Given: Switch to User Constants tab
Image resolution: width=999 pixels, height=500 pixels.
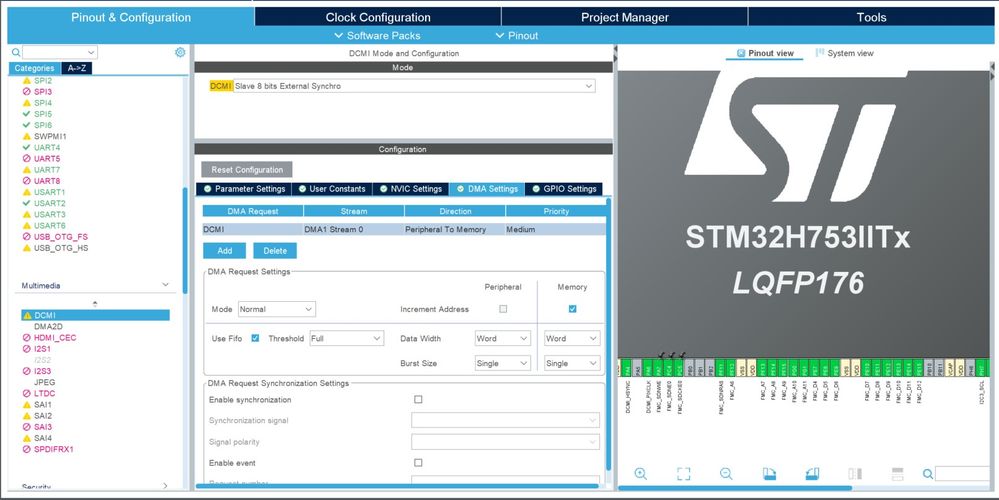Looking at the screenshot, I should (331, 189).
